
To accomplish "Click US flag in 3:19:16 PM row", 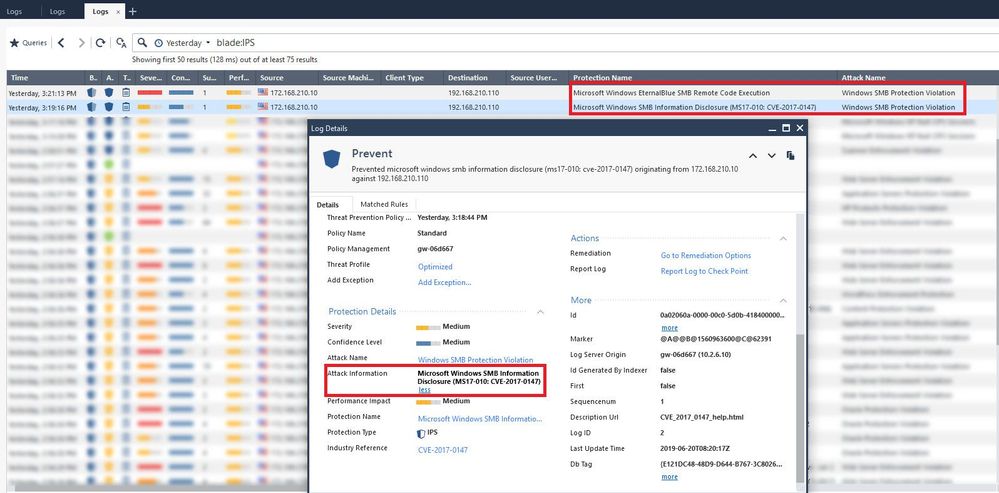I will tap(263, 107).
